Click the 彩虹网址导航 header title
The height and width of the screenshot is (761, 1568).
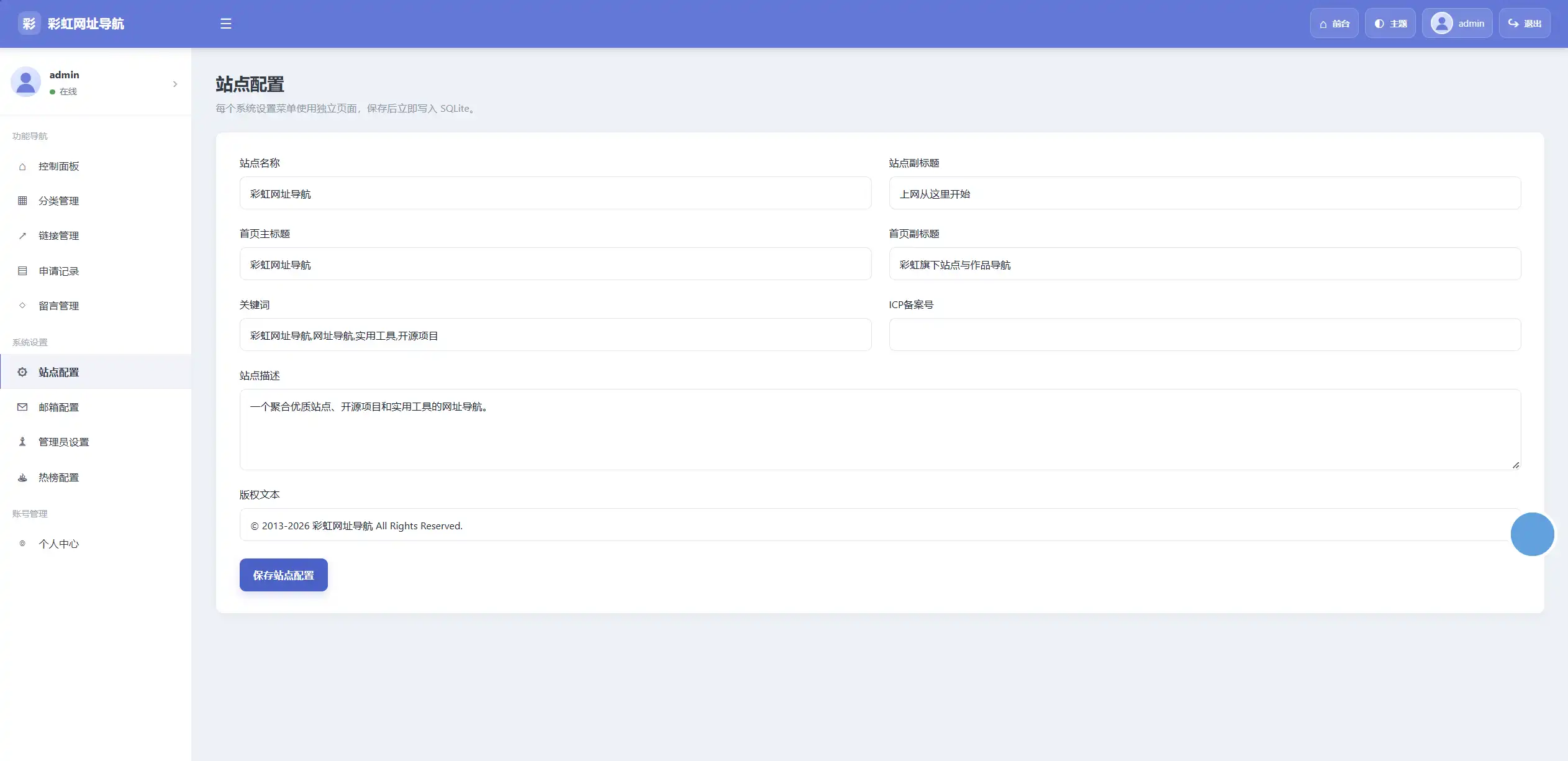[86, 24]
